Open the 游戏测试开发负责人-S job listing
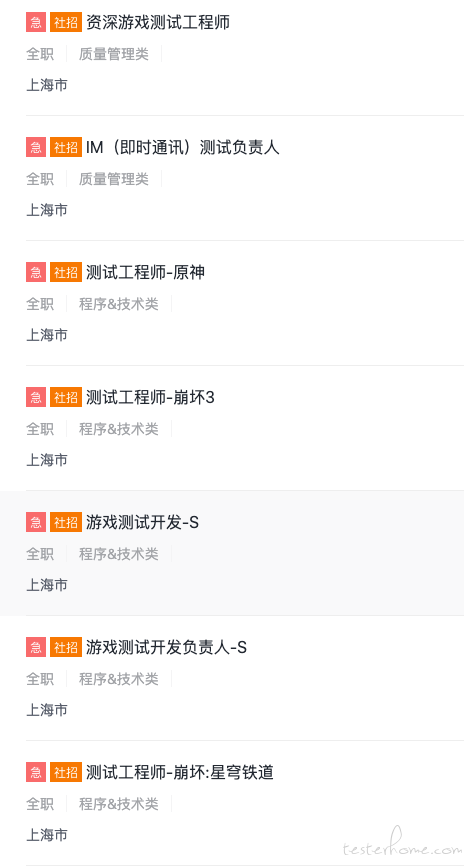 166,647
